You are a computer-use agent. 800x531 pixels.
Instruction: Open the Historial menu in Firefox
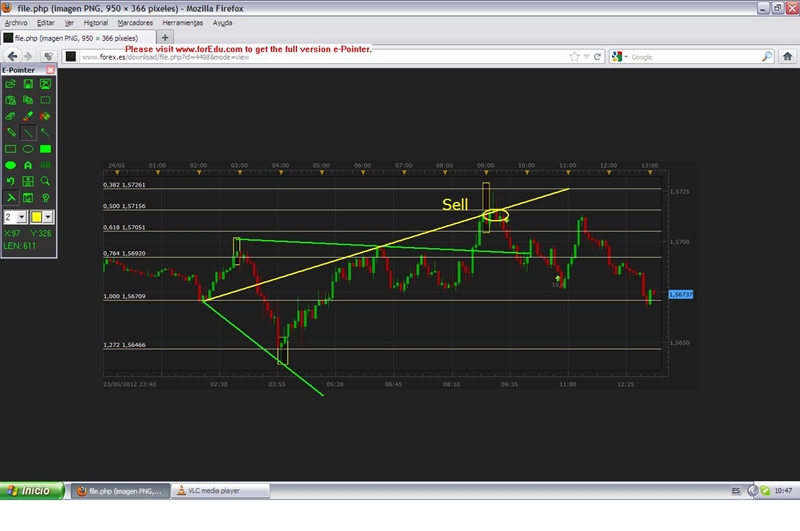[x=96, y=22]
